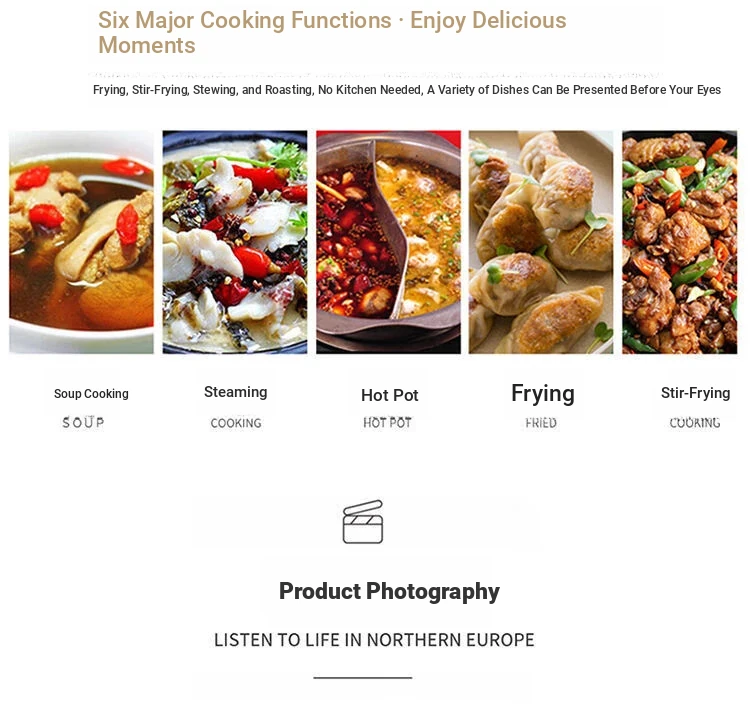
Task: Click the COOKING subtitle under Stir-Frying
Action: (695, 423)
